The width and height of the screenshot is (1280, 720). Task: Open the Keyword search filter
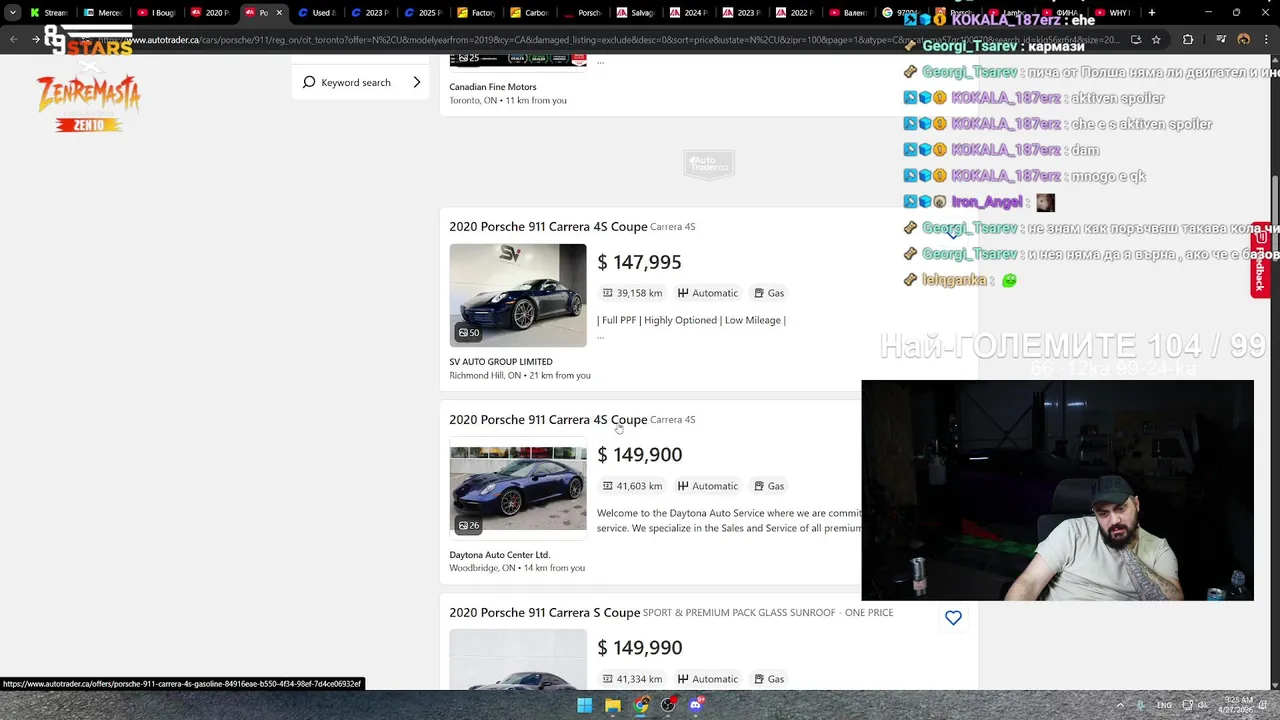coord(360,82)
